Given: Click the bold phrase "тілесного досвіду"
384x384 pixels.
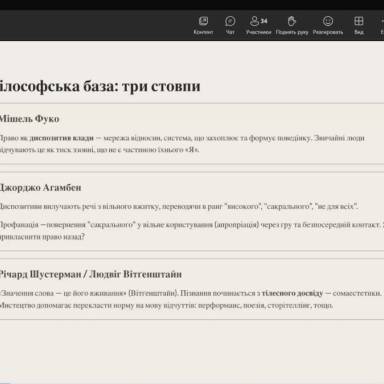Looking at the screenshot, I should [292, 293].
